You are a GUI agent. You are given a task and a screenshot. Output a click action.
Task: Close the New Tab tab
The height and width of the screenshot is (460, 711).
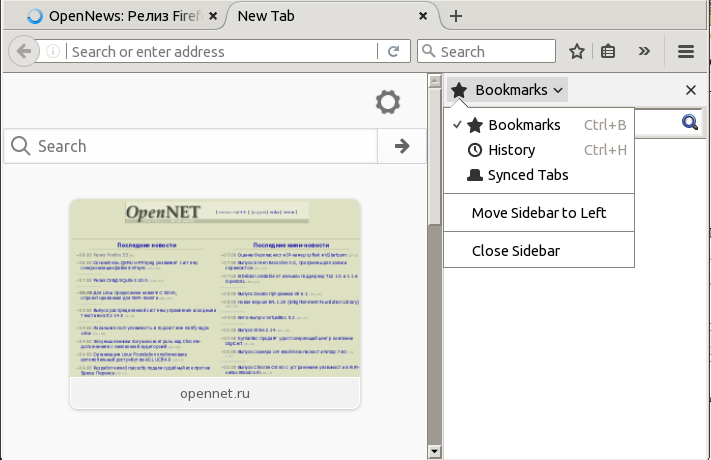424,16
